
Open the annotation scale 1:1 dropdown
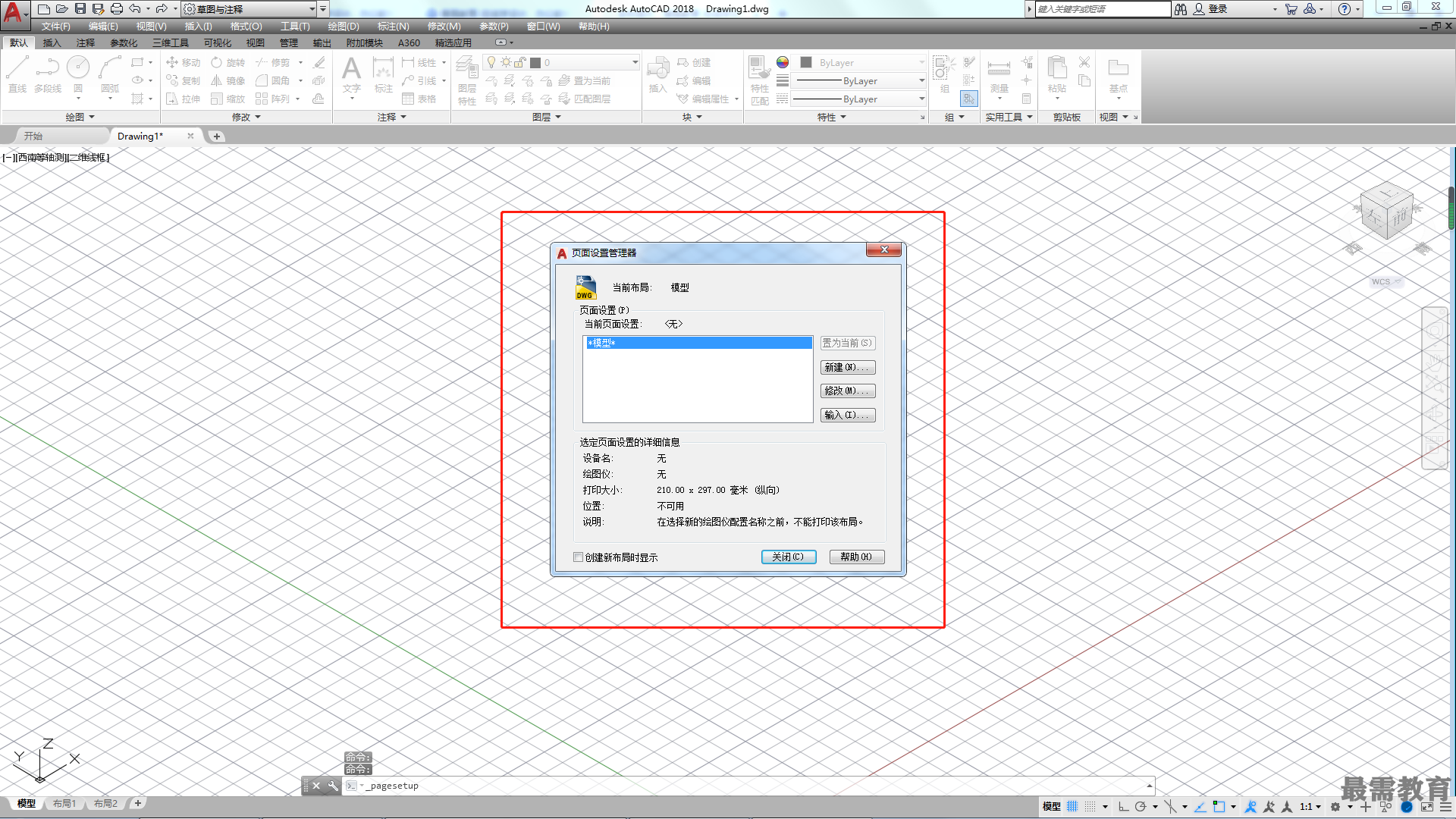tap(1310, 807)
